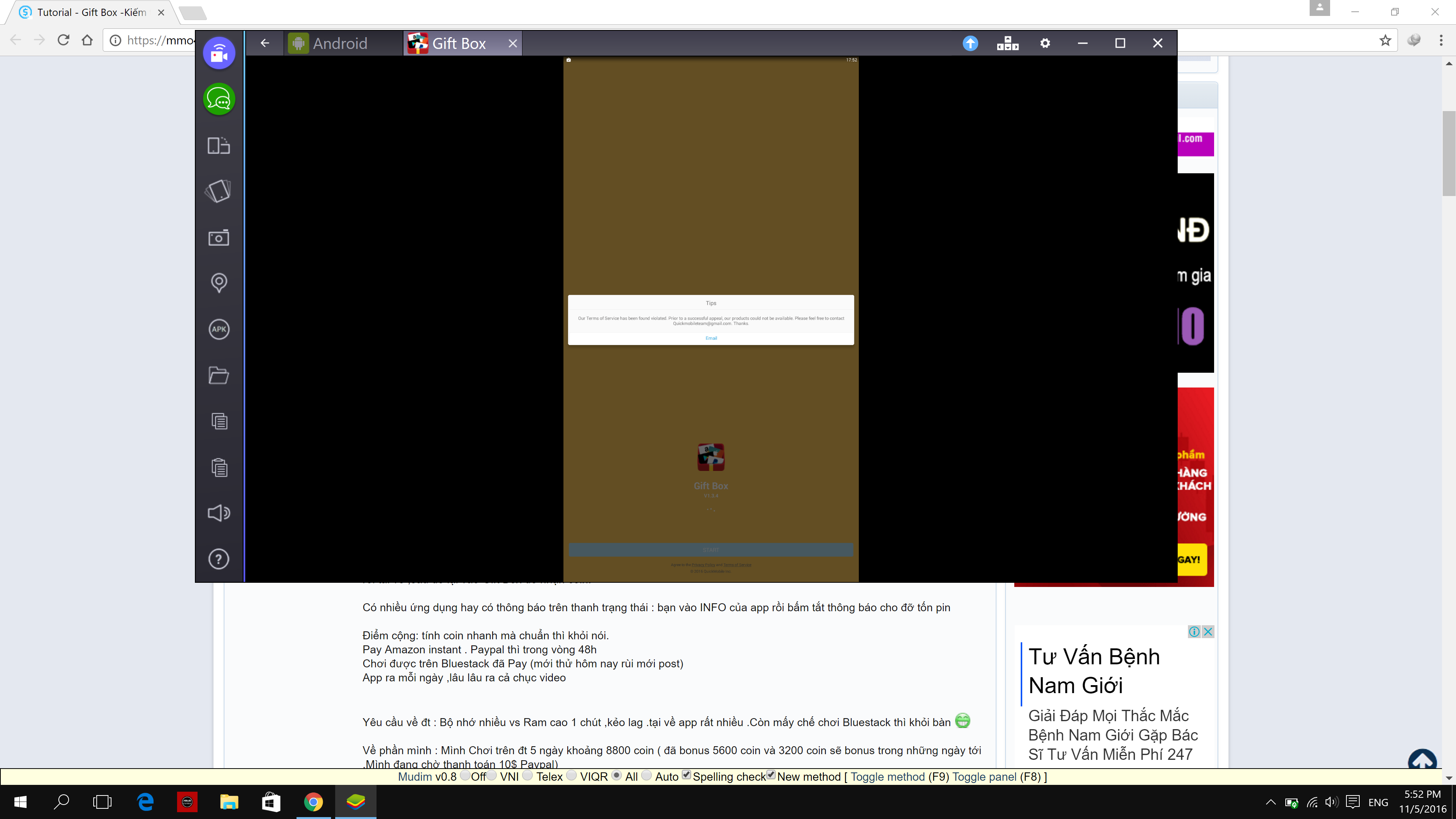The height and width of the screenshot is (819, 1456).
Task: Open File Explorer from the taskbar
Action: click(229, 802)
